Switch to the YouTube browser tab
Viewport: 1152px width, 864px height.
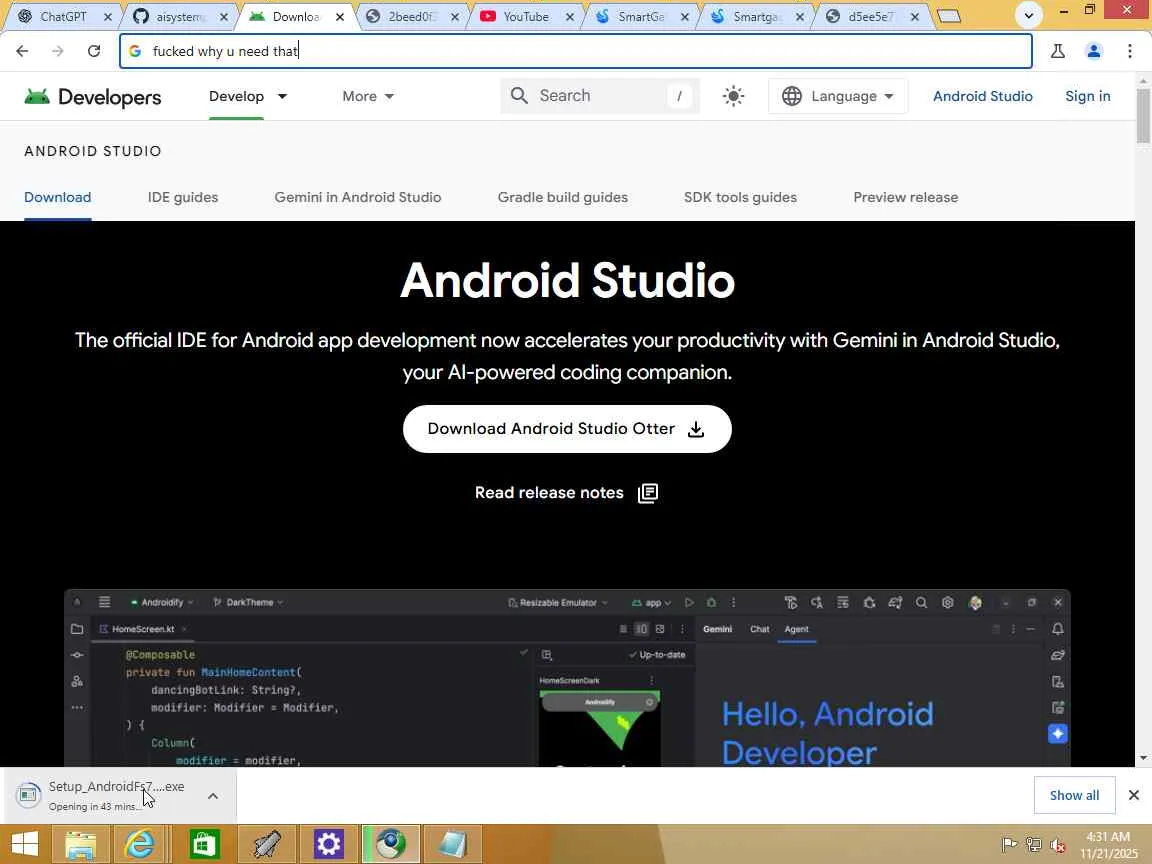[525, 16]
